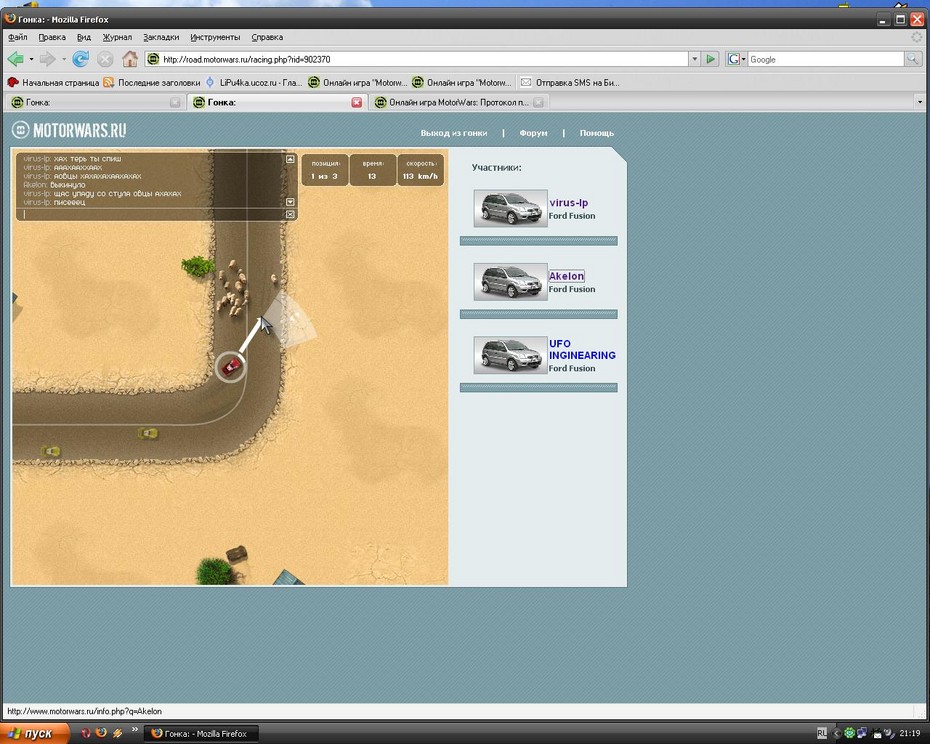This screenshot has height=744, width=930.
Task: Click Akelon Ford Fusion car thumbnail
Action: click(x=510, y=282)
